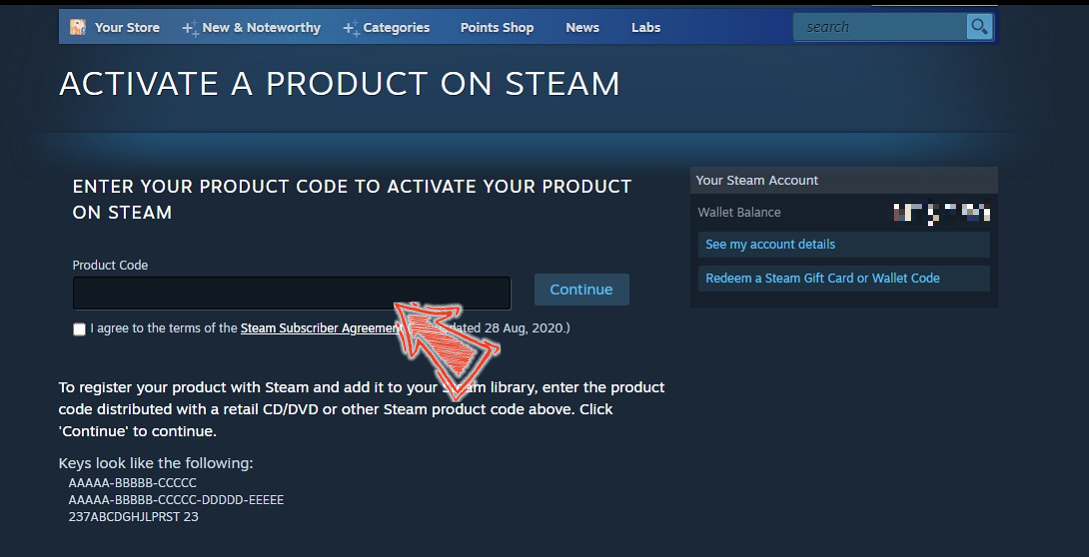Open the Labs section

(x=646, y=28)
